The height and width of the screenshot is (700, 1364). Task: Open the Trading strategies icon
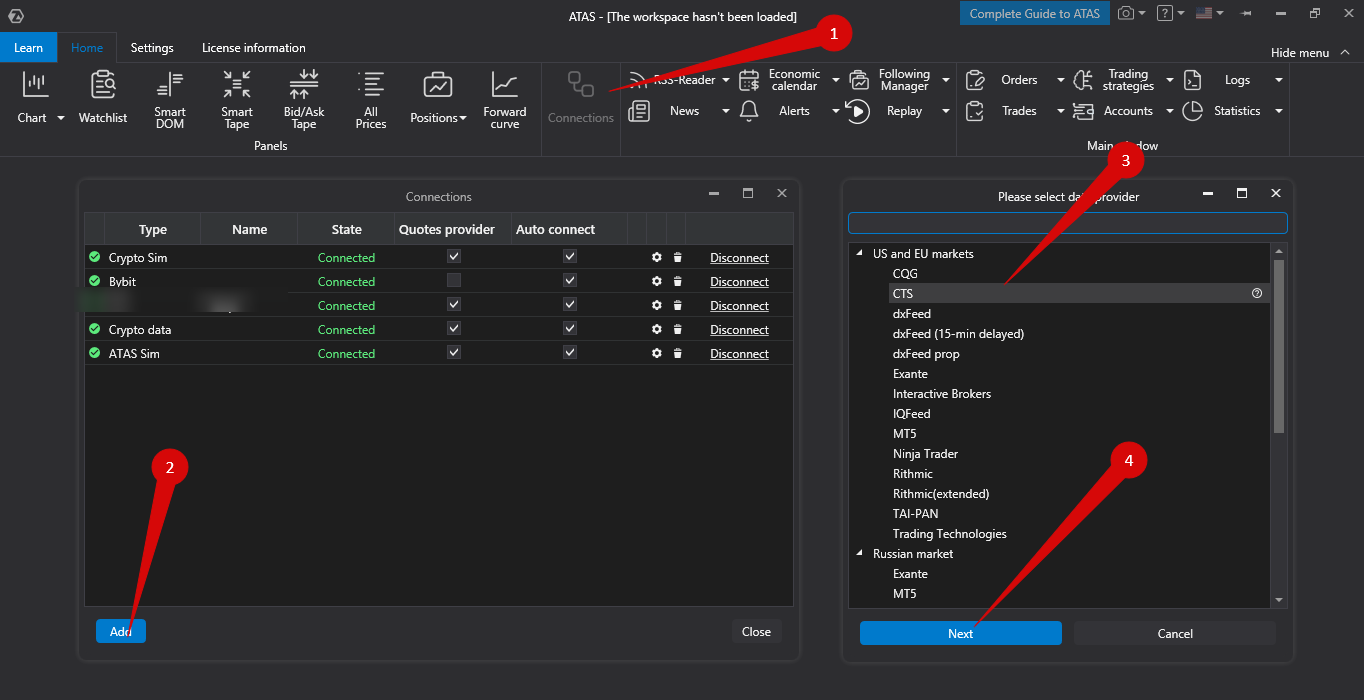pos(1083,80)
